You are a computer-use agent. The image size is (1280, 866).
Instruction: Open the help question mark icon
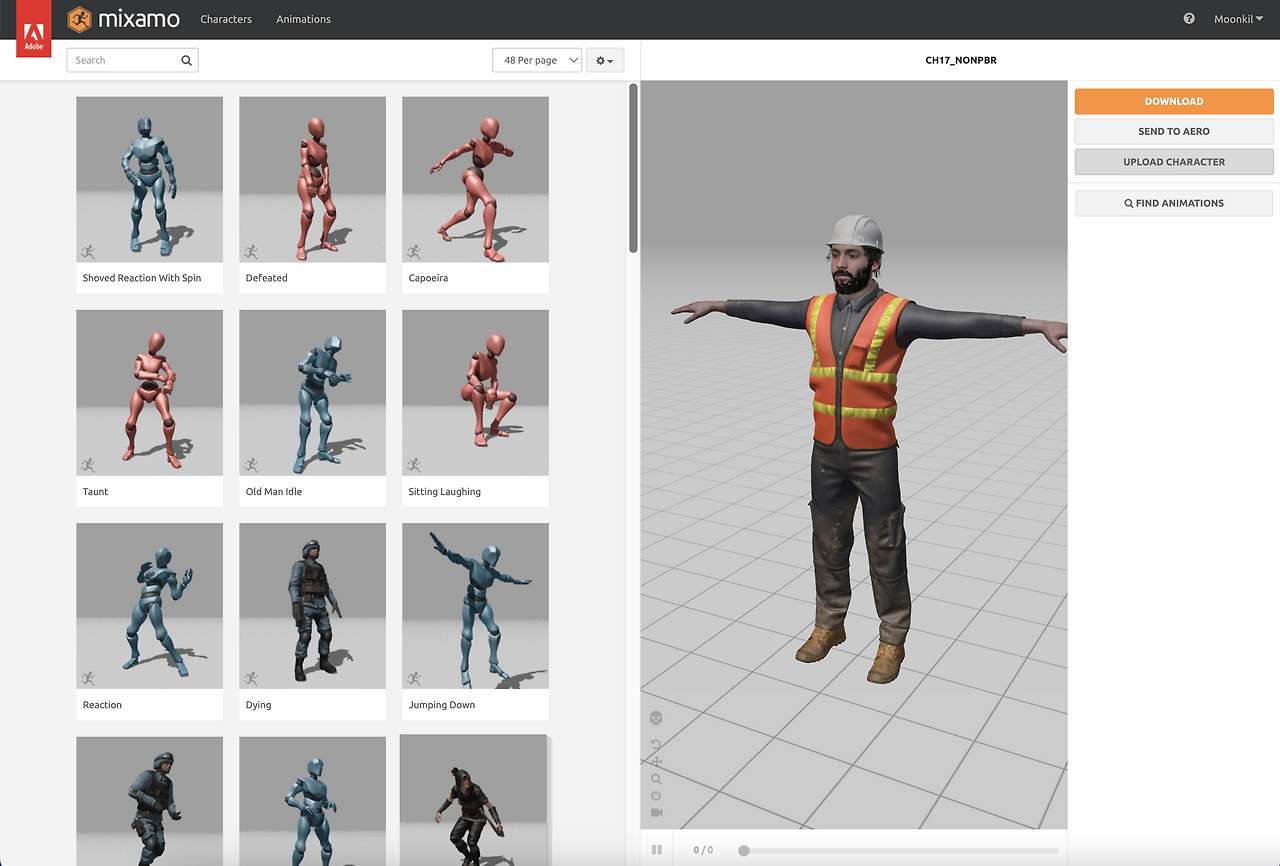1189,19
